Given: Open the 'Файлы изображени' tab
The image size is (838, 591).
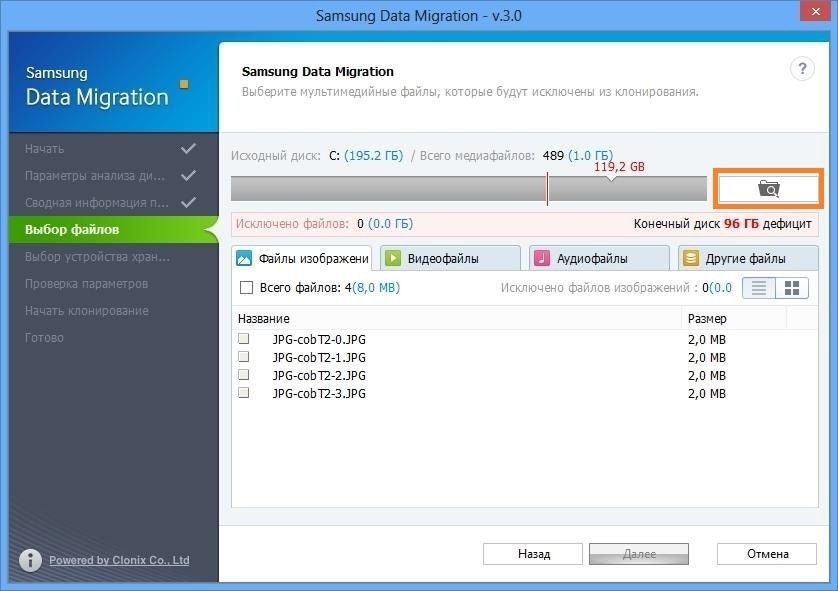Looking at the screenshot, I should (x=302, y=259).
